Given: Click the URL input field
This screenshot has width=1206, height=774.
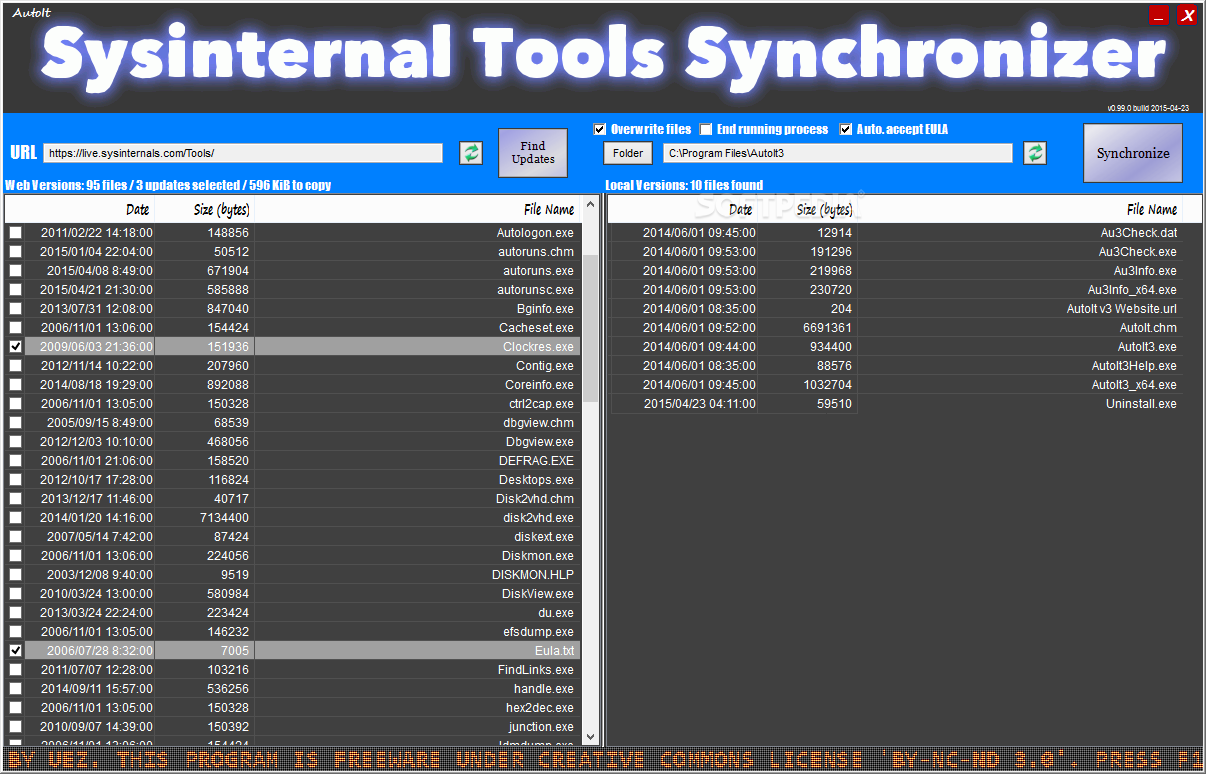Looking at the screenshot, I should click(x=243, y=153).
